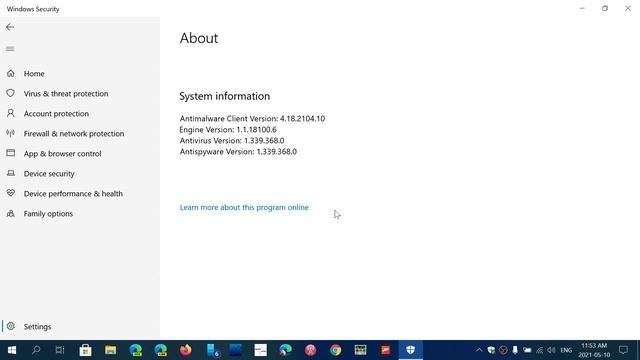
Task: Minimize the Windows Security window
Action: (x=582, y=8)
